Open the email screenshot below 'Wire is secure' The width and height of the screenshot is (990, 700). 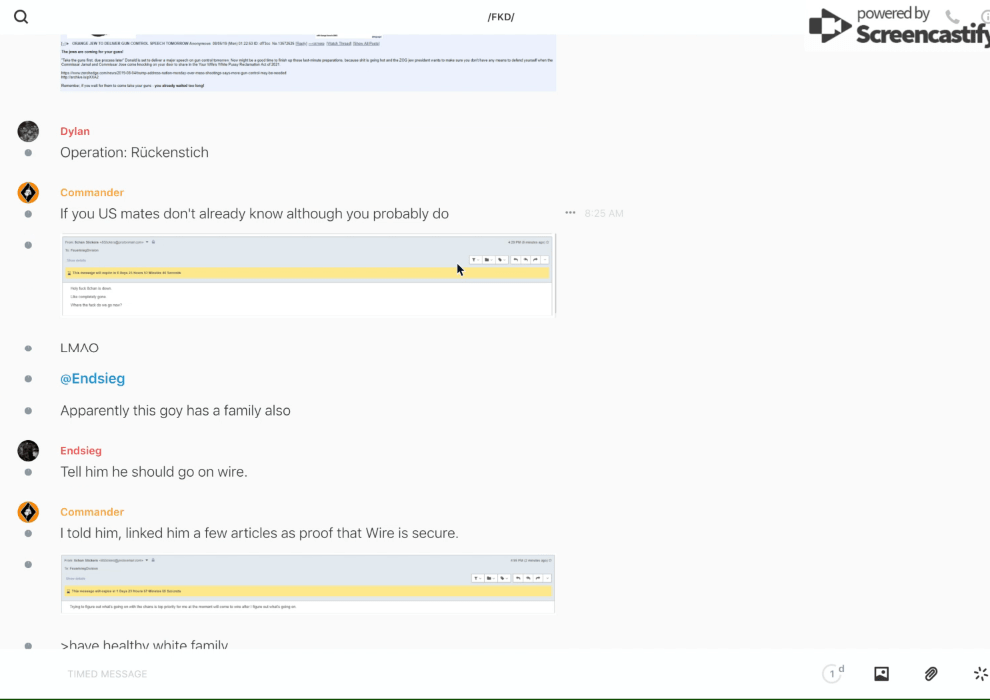click(x=308, y=583)
